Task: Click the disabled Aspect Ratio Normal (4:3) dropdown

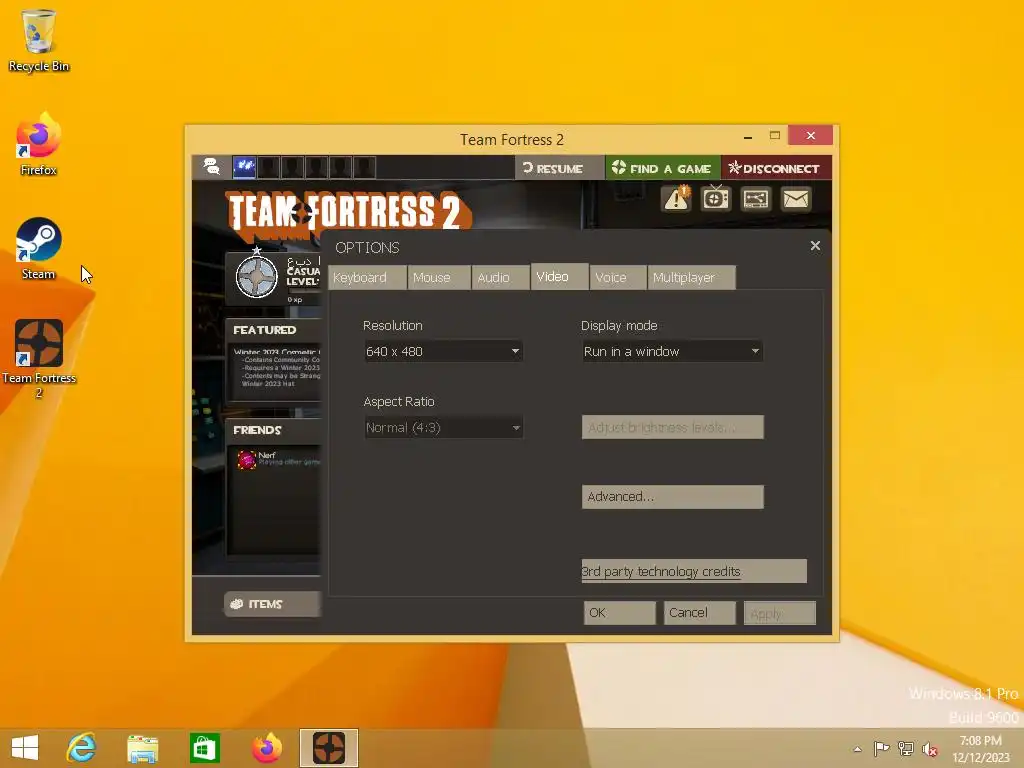Action: pos(443,428)
